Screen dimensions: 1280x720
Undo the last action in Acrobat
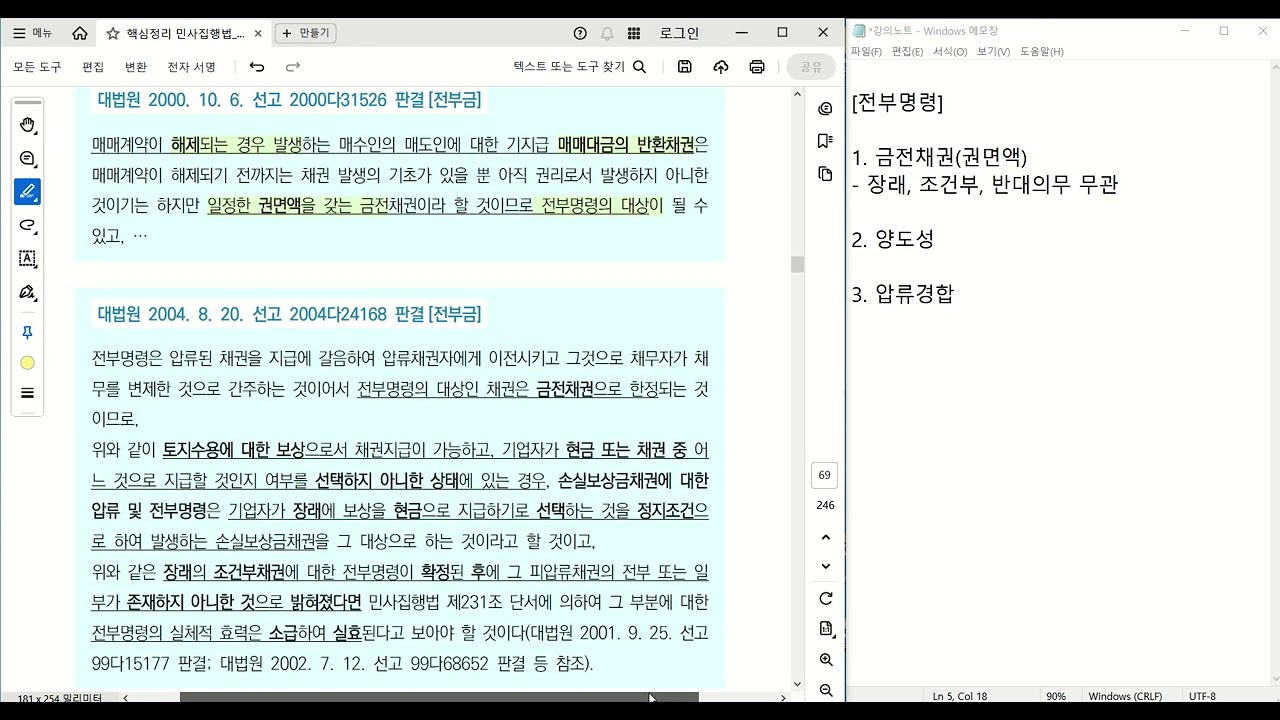point(257,67)
